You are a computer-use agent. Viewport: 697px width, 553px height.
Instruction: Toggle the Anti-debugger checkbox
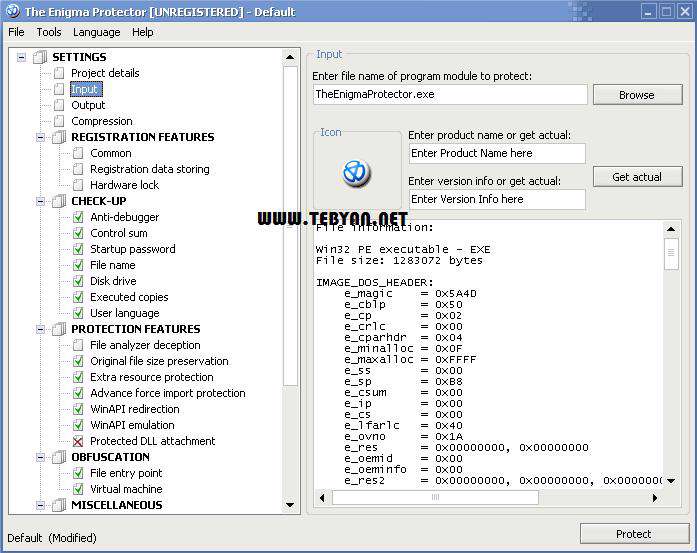click(79, 217)
